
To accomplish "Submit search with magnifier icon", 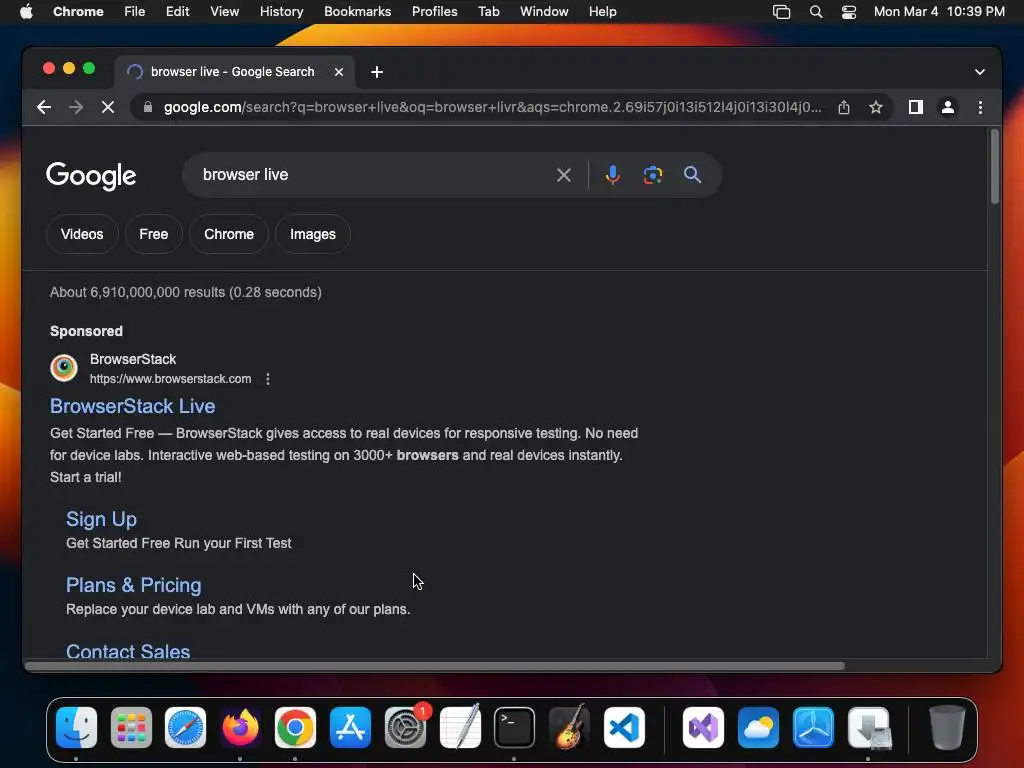I will point(692,175).
